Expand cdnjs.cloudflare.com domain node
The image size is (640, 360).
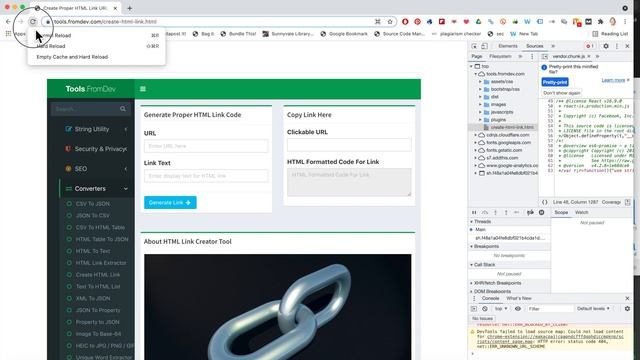pyautogui.click(x=476, y=135)
